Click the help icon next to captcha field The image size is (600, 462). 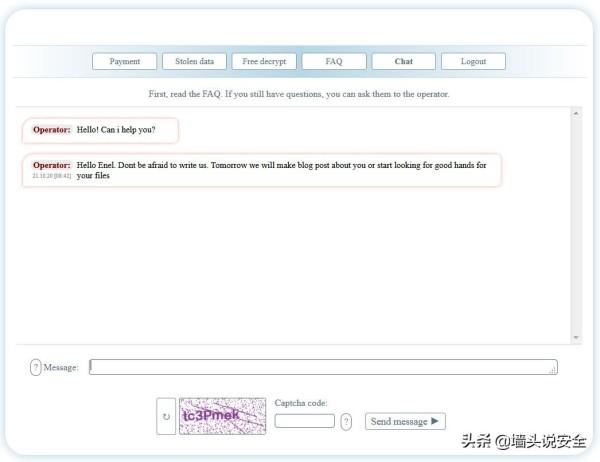click(346, 421)
